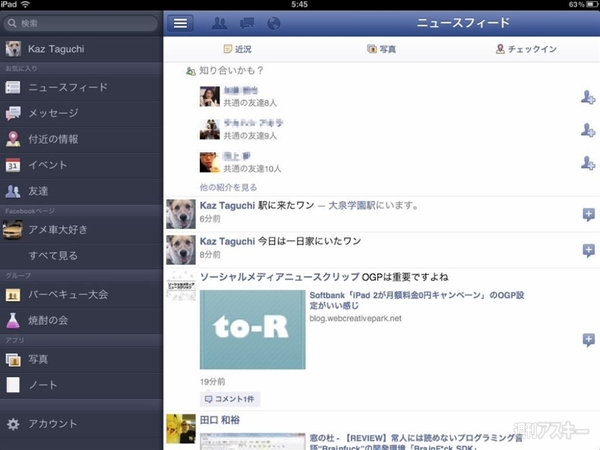The width and height of the screenshot is (600, 450).
Task: Open 大泉学園駅 location link
Action: 352,205
